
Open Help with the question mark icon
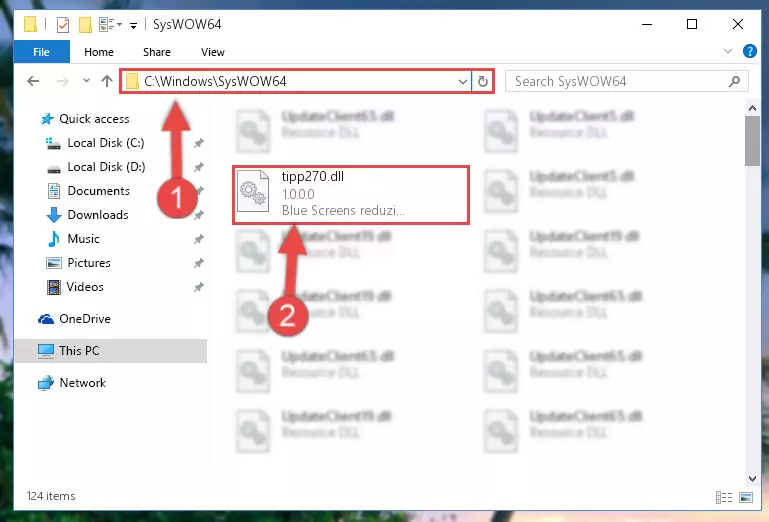click(x=749, y=51)
